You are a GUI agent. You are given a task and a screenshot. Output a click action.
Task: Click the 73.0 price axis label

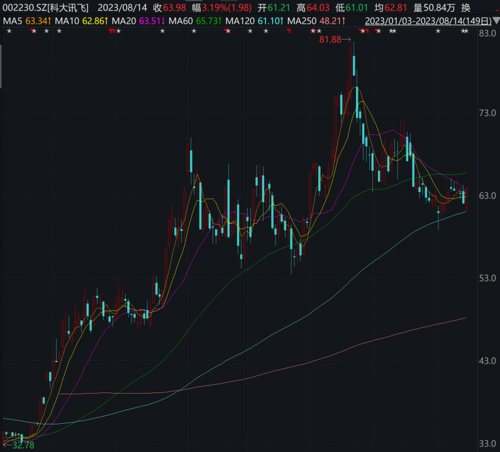488,113
